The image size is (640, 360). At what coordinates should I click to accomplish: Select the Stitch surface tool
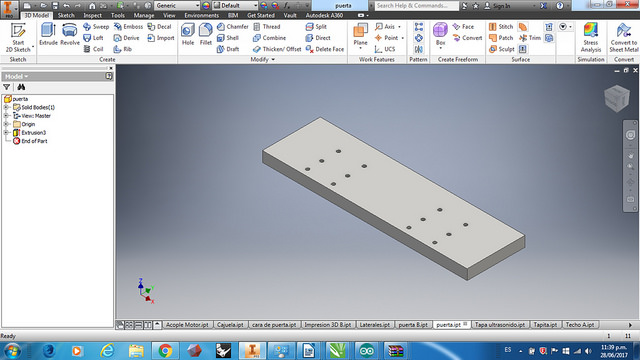[x=501, y=27]
